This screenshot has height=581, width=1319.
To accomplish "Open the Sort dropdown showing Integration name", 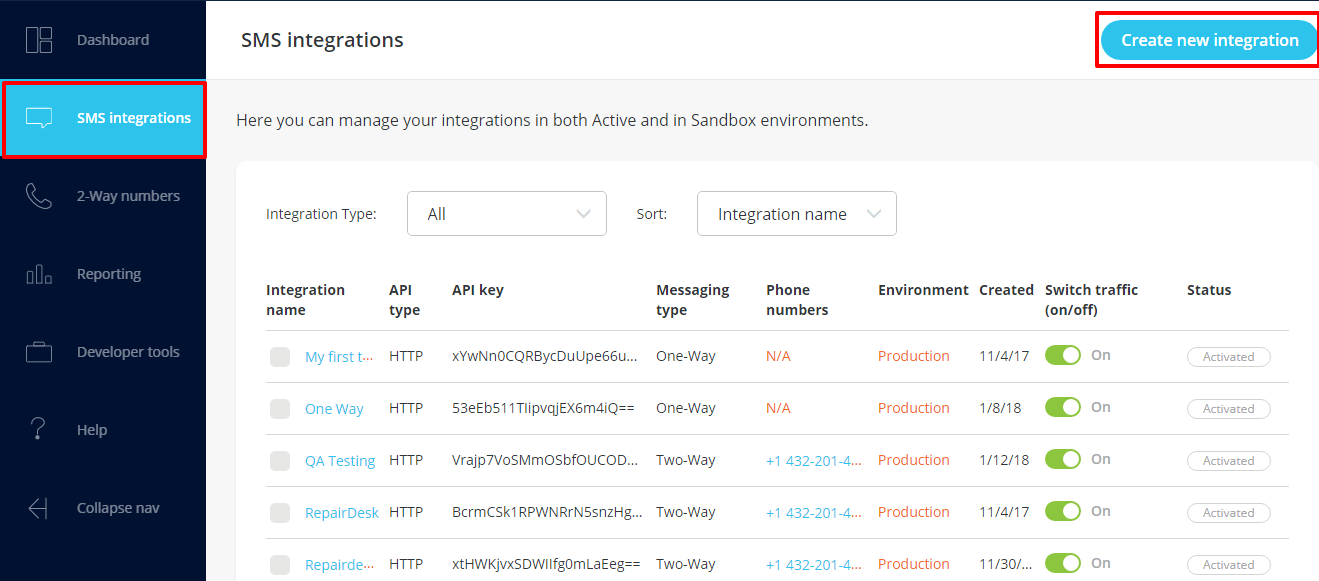I will [797, 214].
